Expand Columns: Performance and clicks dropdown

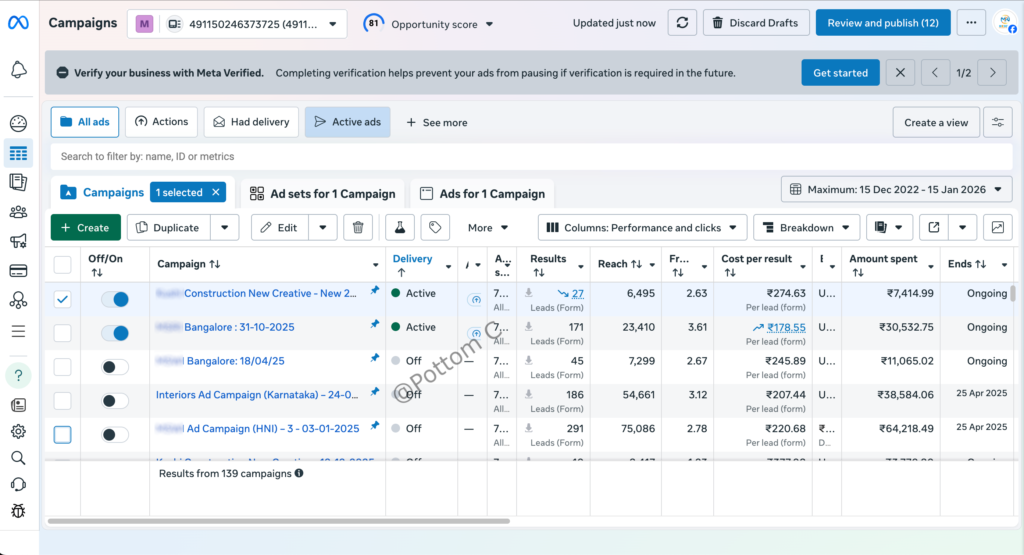642,228
